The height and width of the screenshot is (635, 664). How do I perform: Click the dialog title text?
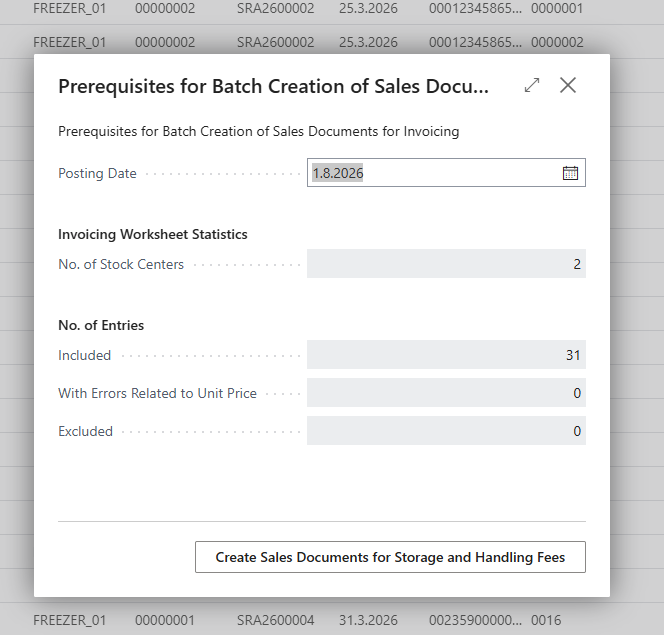(x=274, y=86)
